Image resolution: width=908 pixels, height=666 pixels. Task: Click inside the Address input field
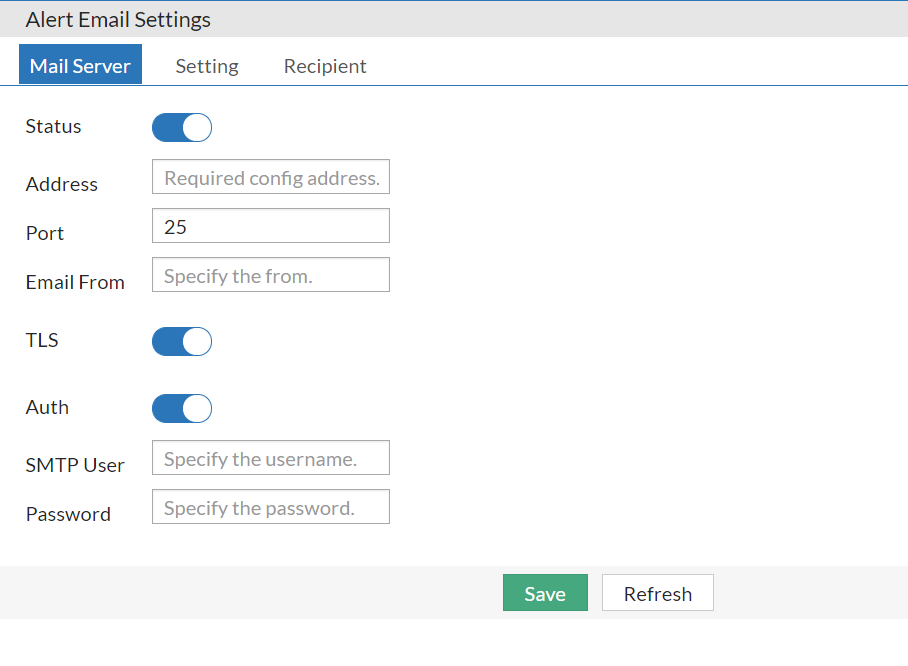tap(270, 176)
